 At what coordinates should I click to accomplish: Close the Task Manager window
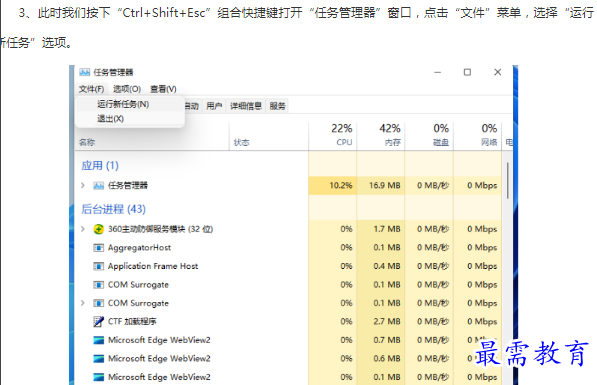(x=497, y=72)
